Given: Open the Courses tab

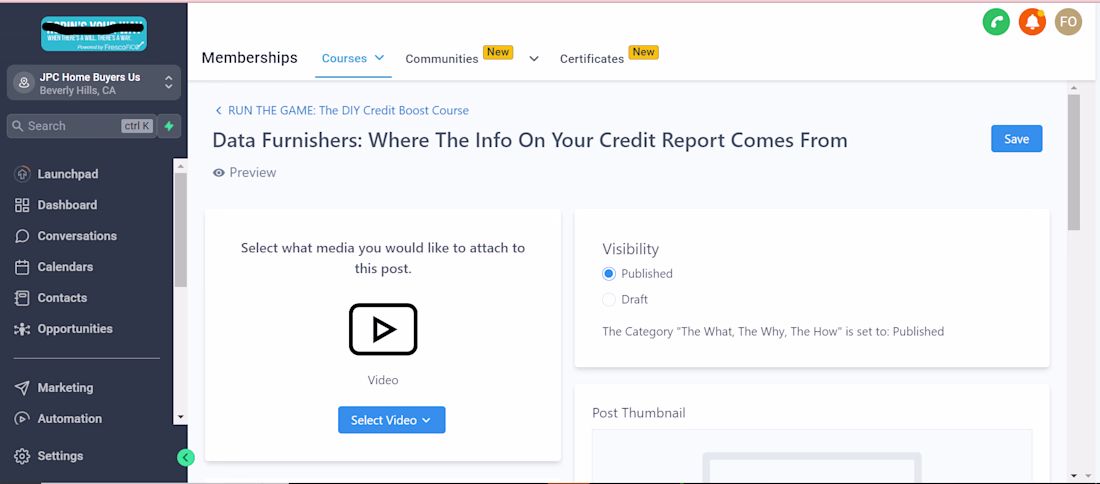Looking at the screenshot, I should 344,58.
